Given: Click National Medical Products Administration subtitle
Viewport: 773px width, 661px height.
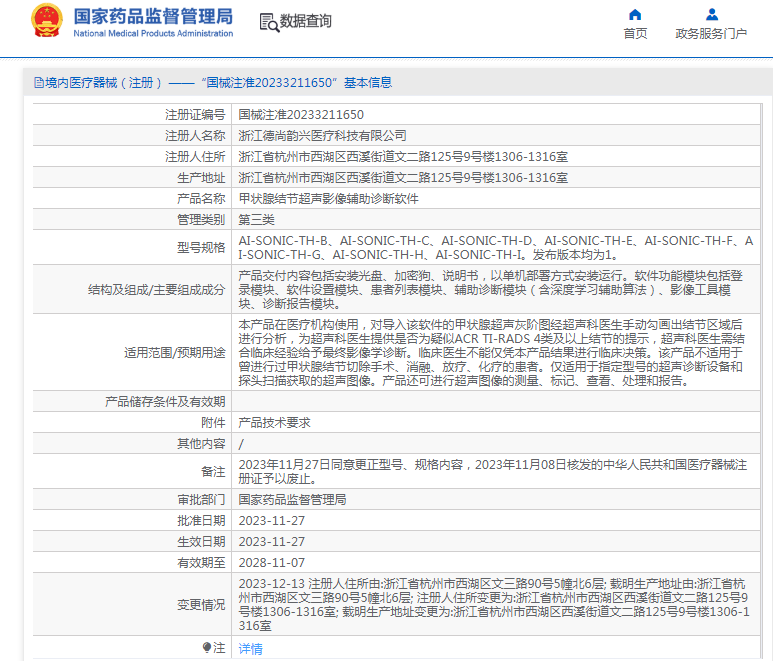Looking at the screenshot, I should tap(153, 34).
